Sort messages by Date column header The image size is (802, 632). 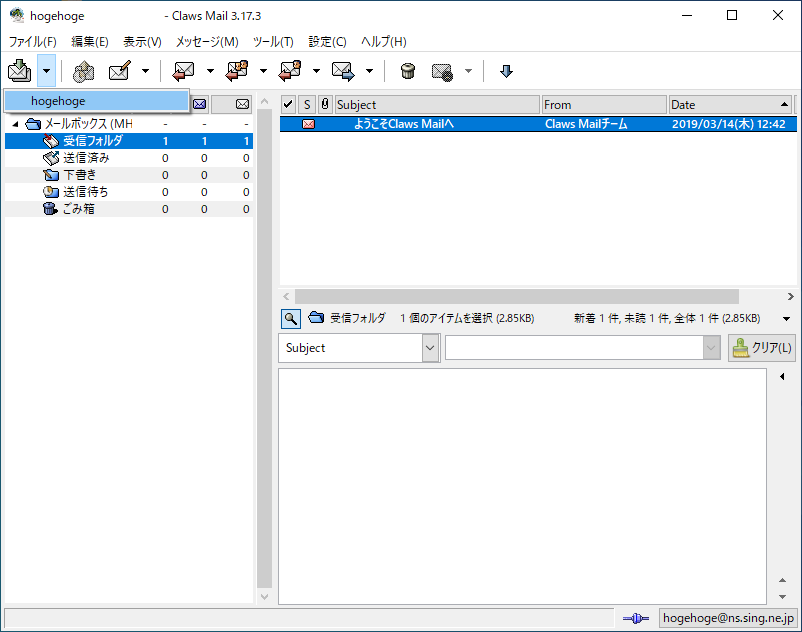pos(730,104)
